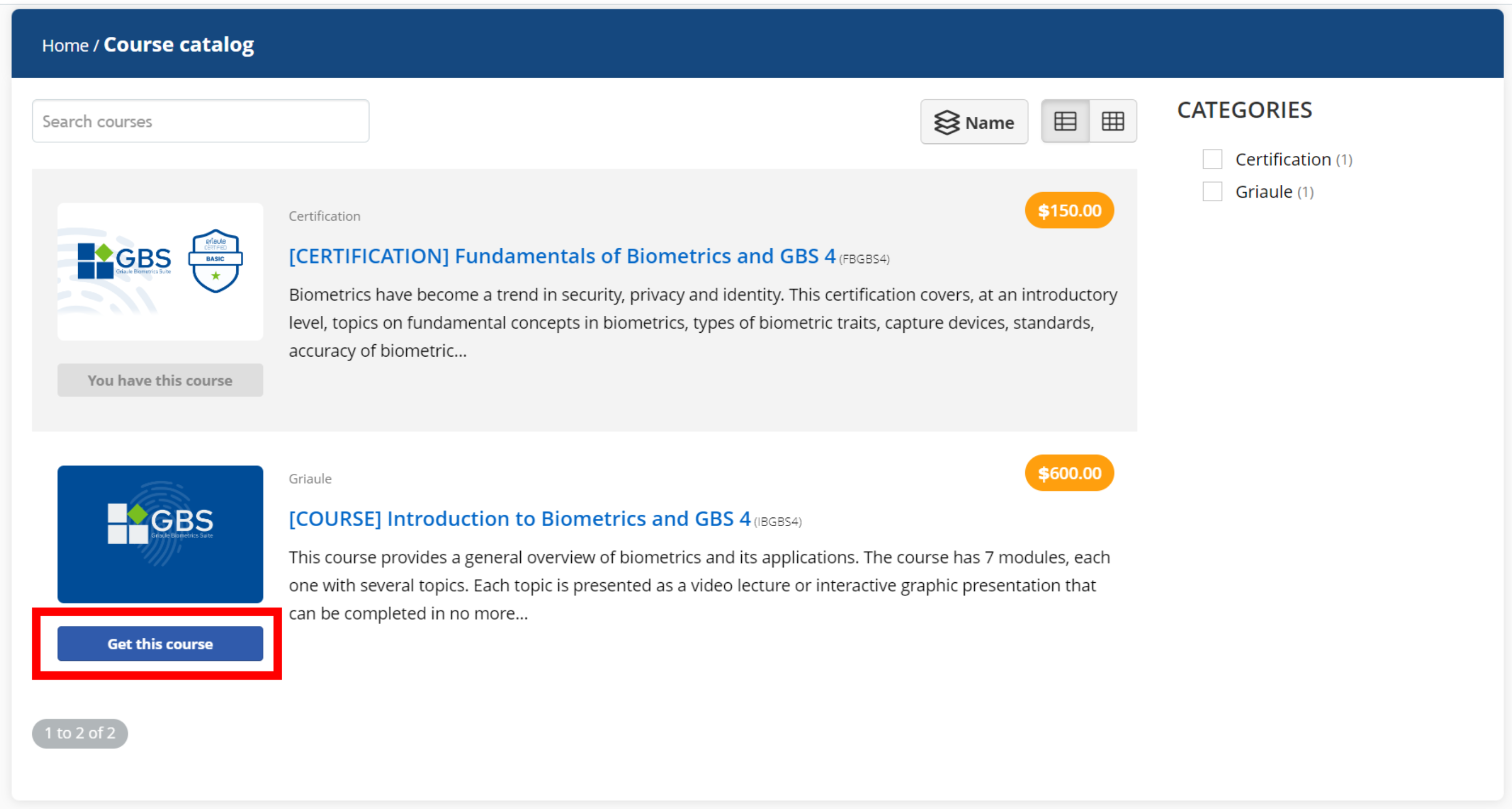Click the 1 to 2 of 2 pagination badge
Screen dimensions: 1512x809
[x=80, y=733]
